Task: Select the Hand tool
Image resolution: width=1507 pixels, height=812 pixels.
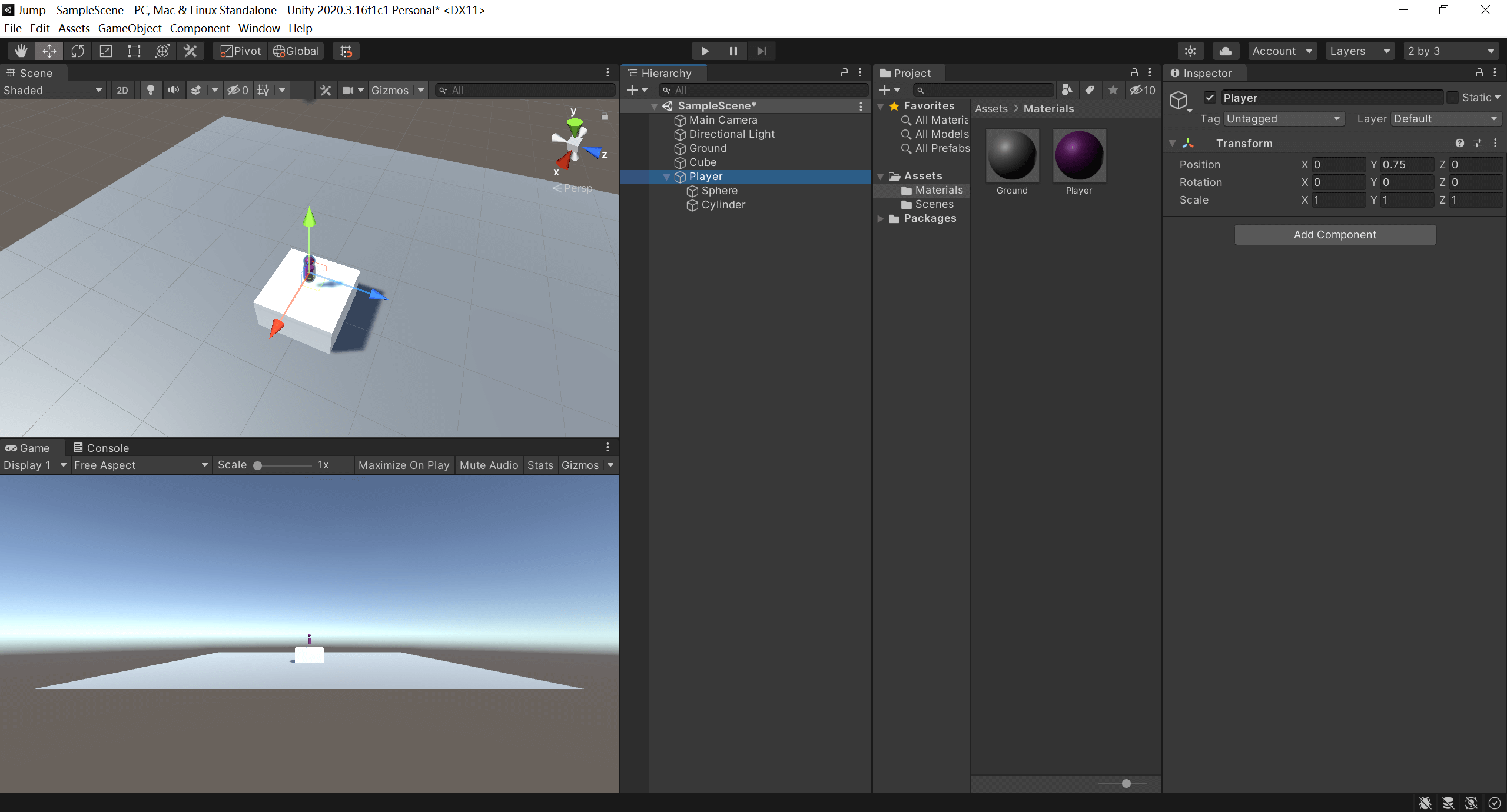Action: coord(21,51)
